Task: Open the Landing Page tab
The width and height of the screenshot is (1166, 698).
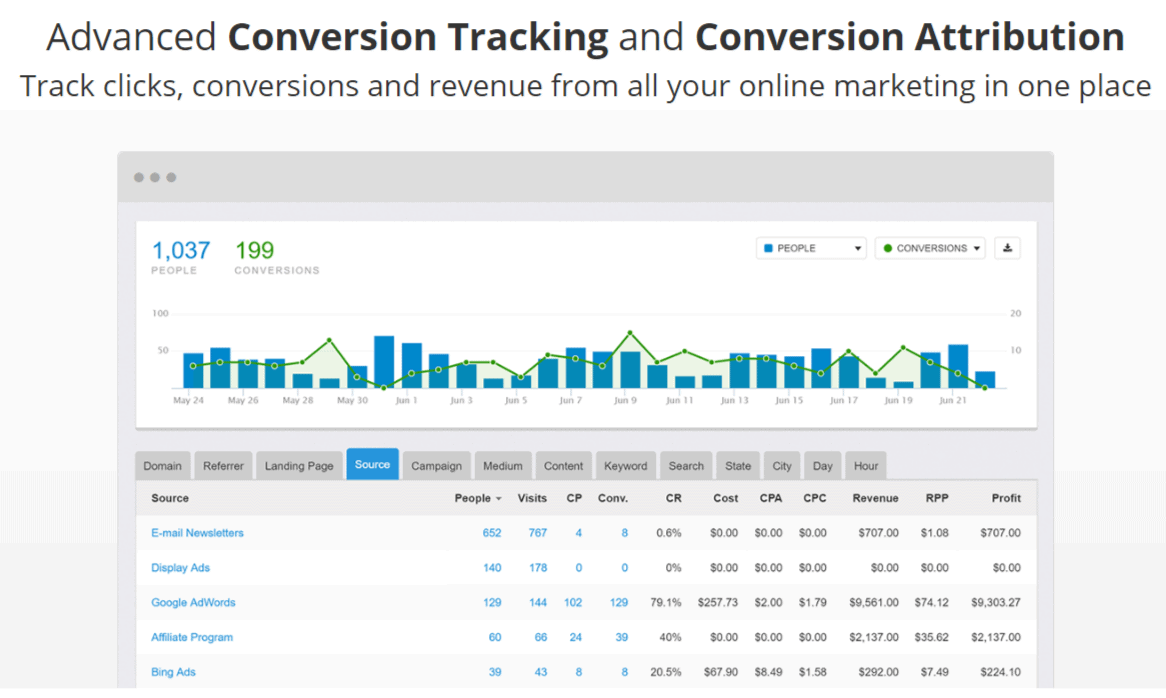Action: tap(299, 466)
